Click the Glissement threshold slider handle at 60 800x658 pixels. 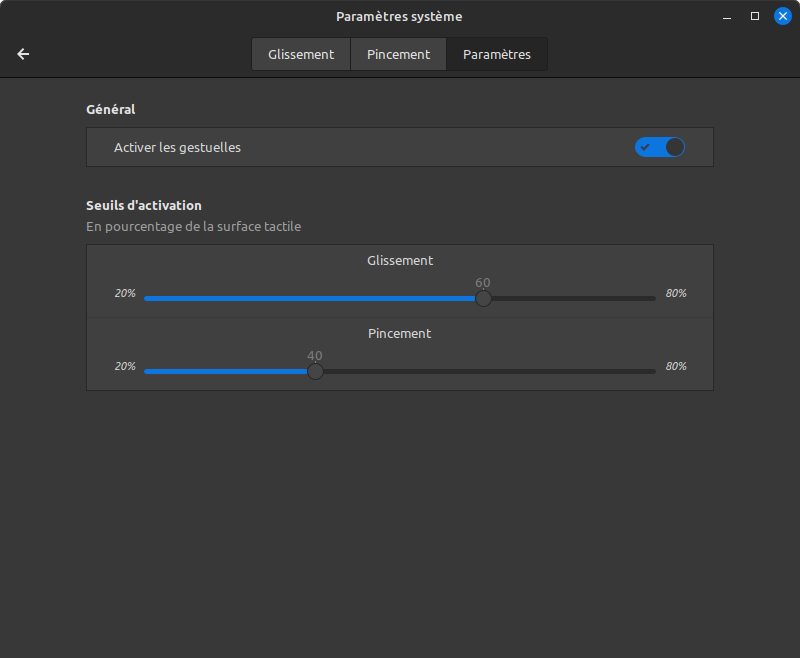[483, 298]
